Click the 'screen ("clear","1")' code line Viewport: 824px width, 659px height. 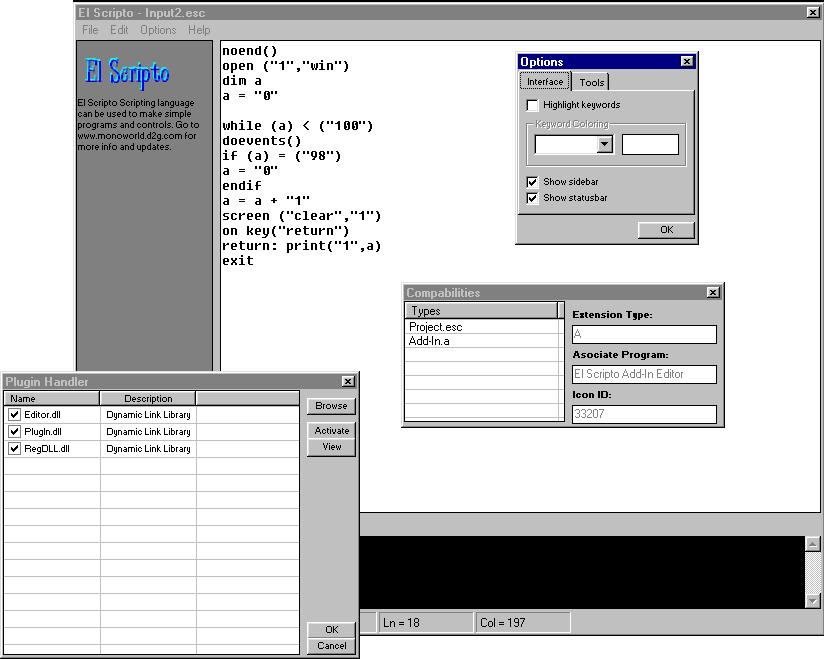302,216
